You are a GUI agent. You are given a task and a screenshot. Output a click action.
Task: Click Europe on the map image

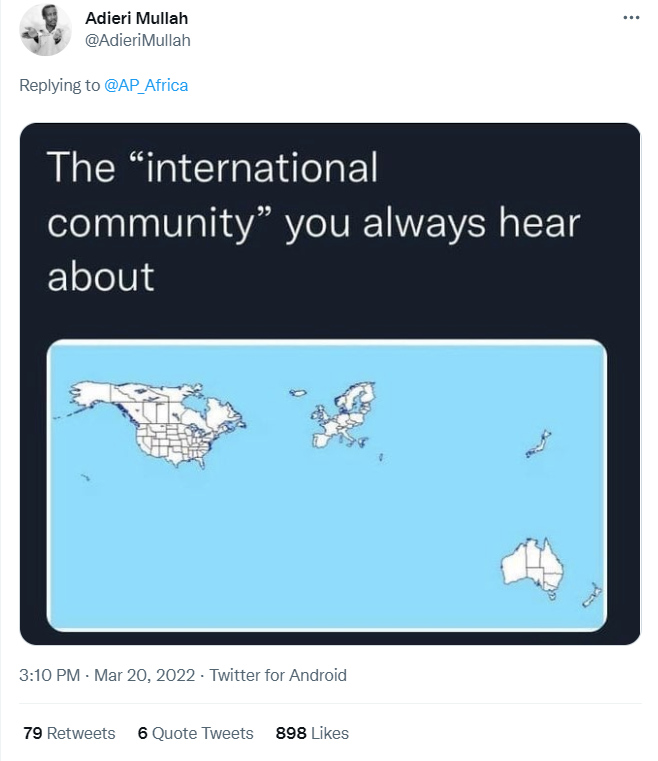tap(343, 415)
